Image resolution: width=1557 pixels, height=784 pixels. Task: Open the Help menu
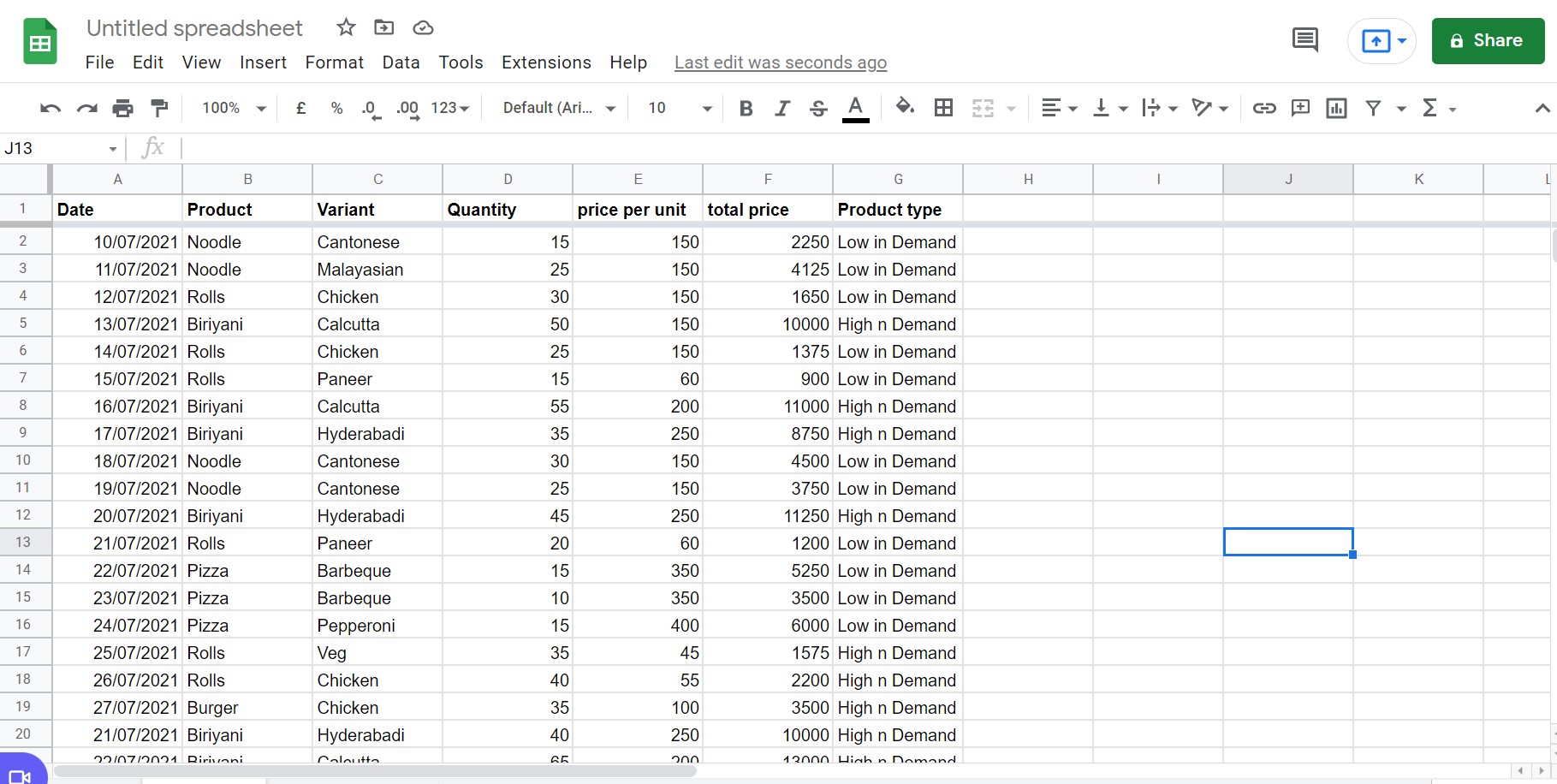coord(628,62)
